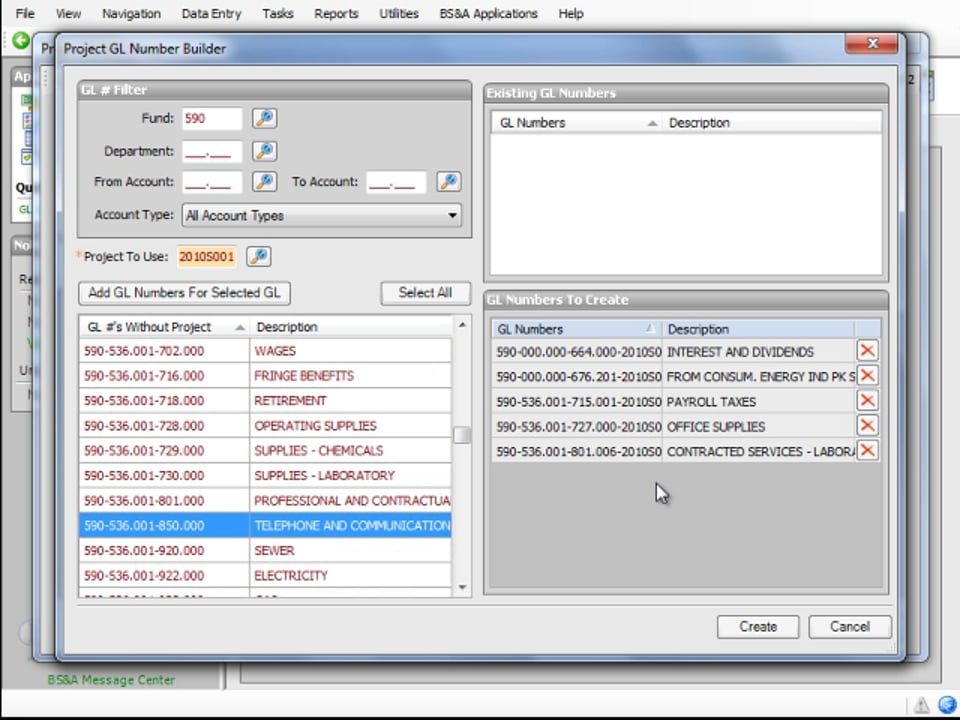The height and width of the screenshot is (720, 960).
Task: Open the From Account lookup icon
Action: 264,181
